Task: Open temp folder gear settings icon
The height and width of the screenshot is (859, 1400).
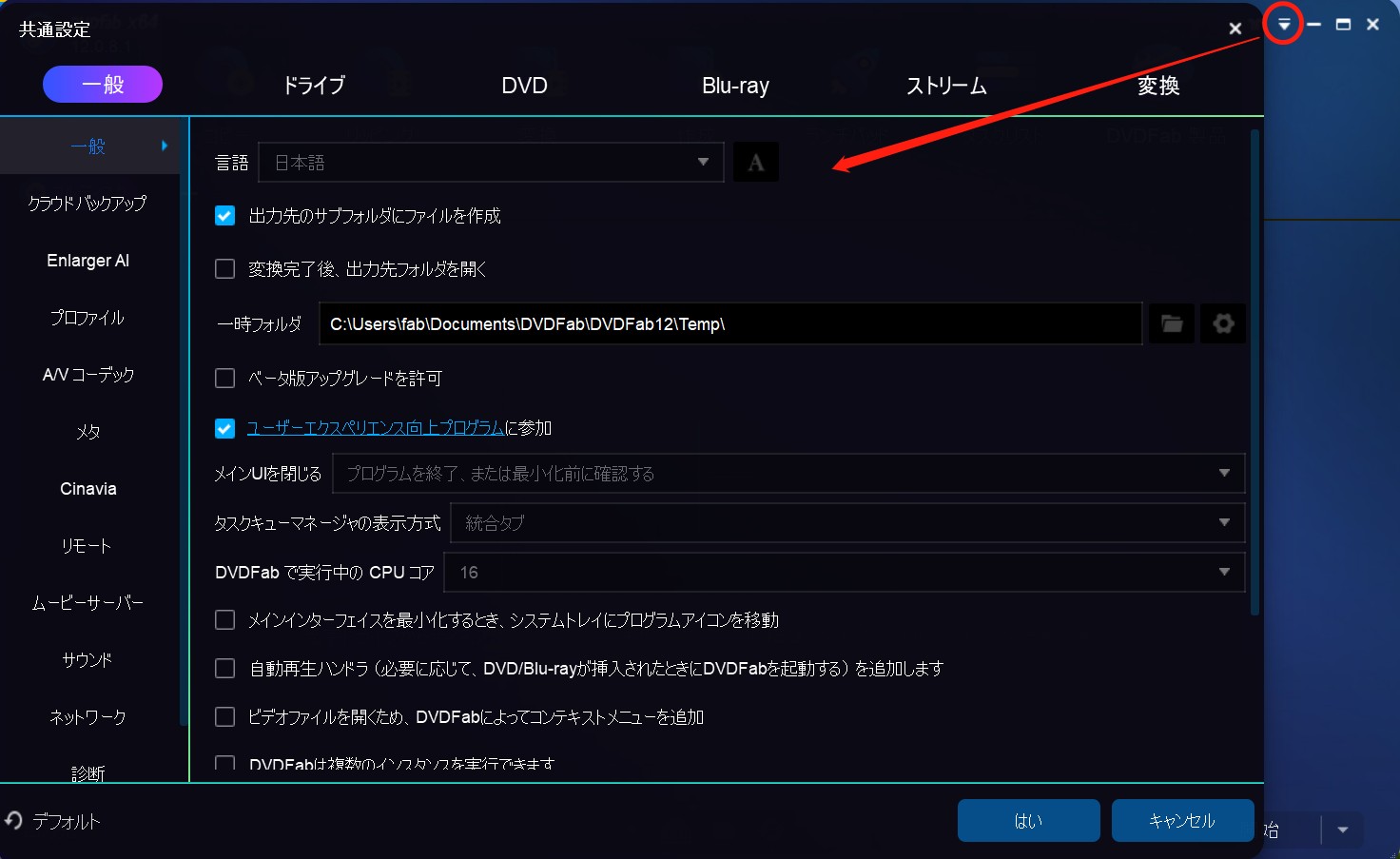Action: pos(1223,323)
